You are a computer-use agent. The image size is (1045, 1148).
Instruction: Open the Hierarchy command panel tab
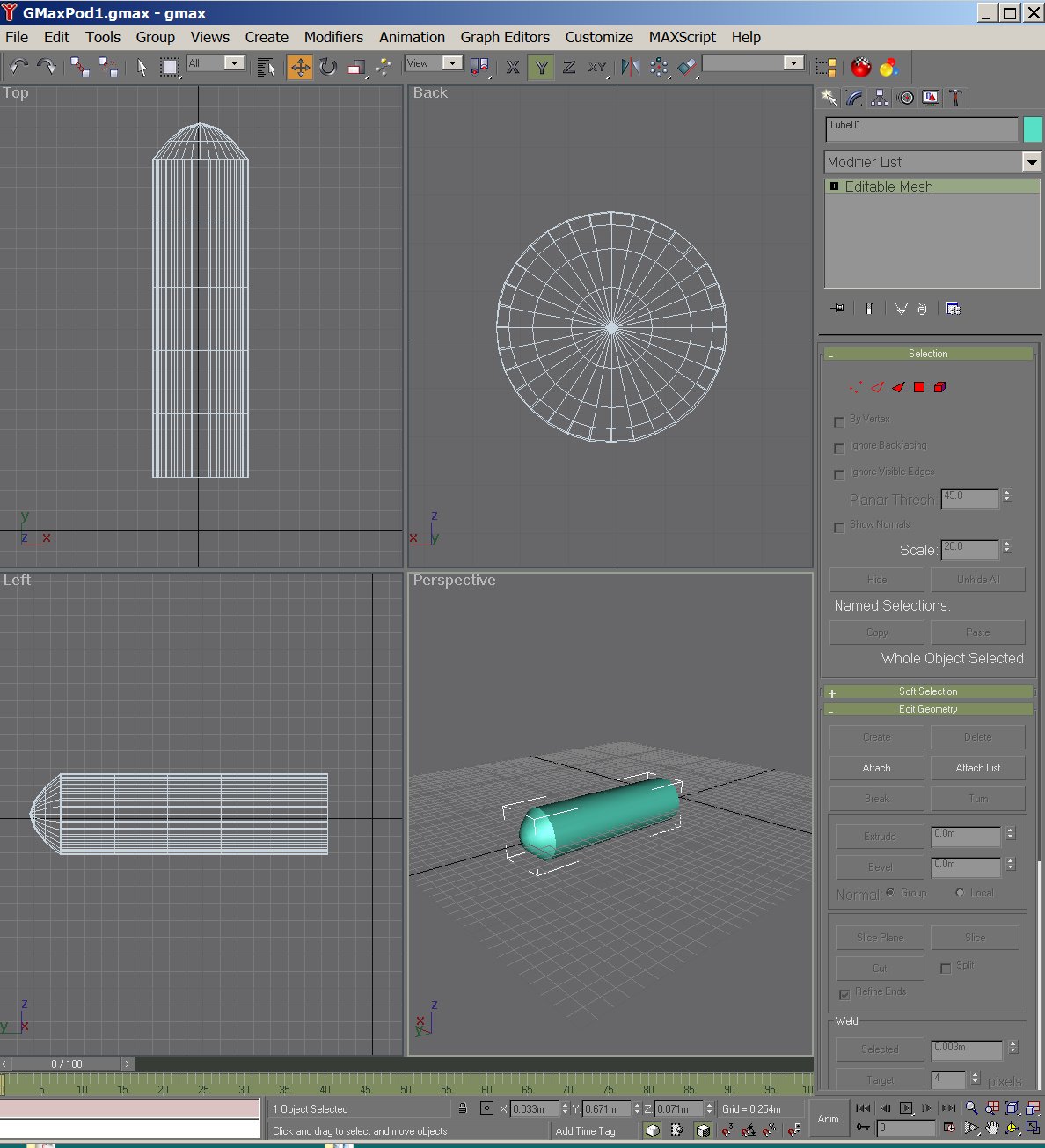[x=879, y=98]
